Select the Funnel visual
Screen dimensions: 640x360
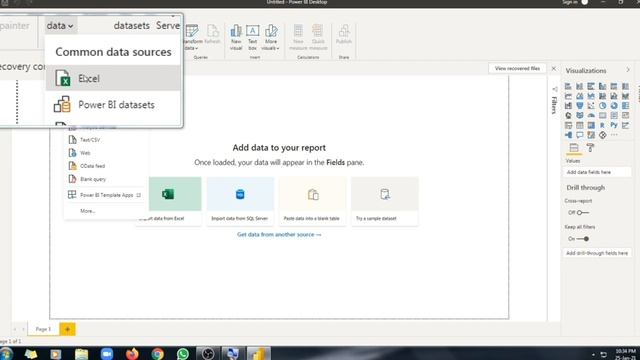point(580,106)
